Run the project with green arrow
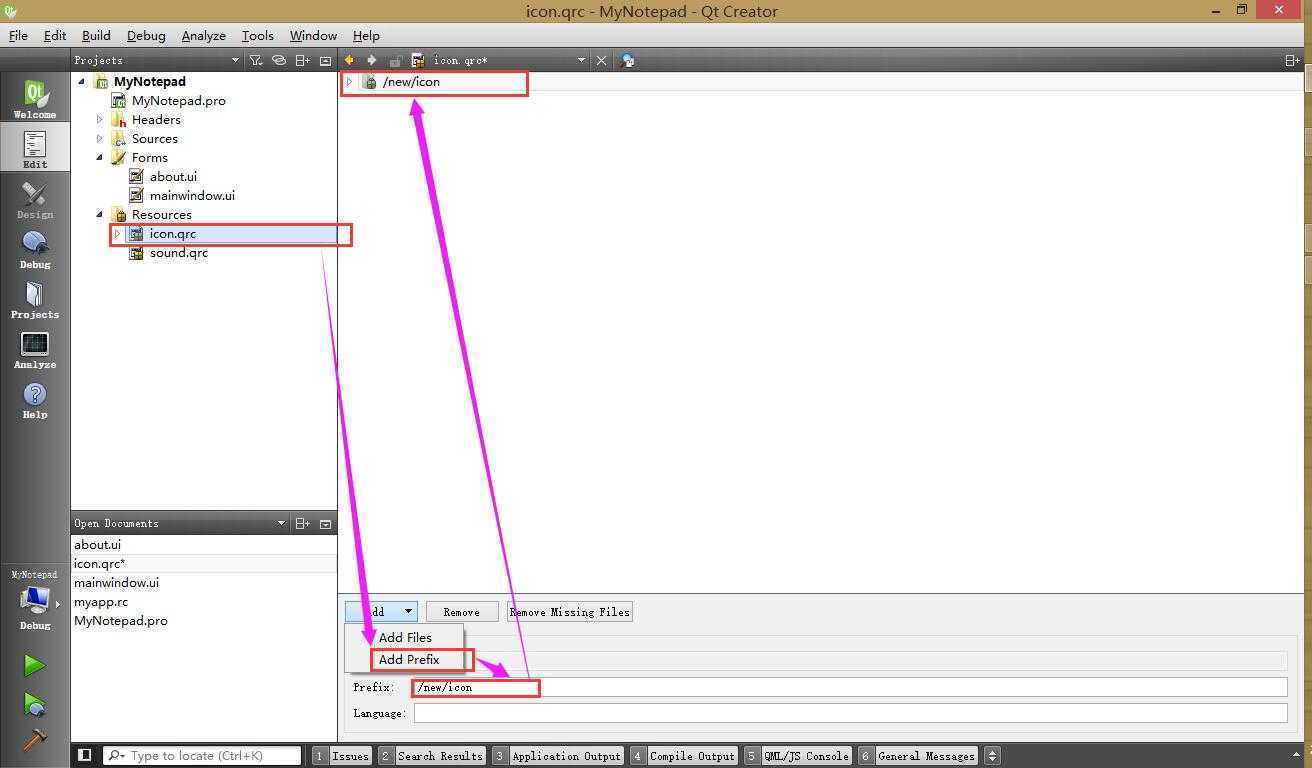 (34, 665)
